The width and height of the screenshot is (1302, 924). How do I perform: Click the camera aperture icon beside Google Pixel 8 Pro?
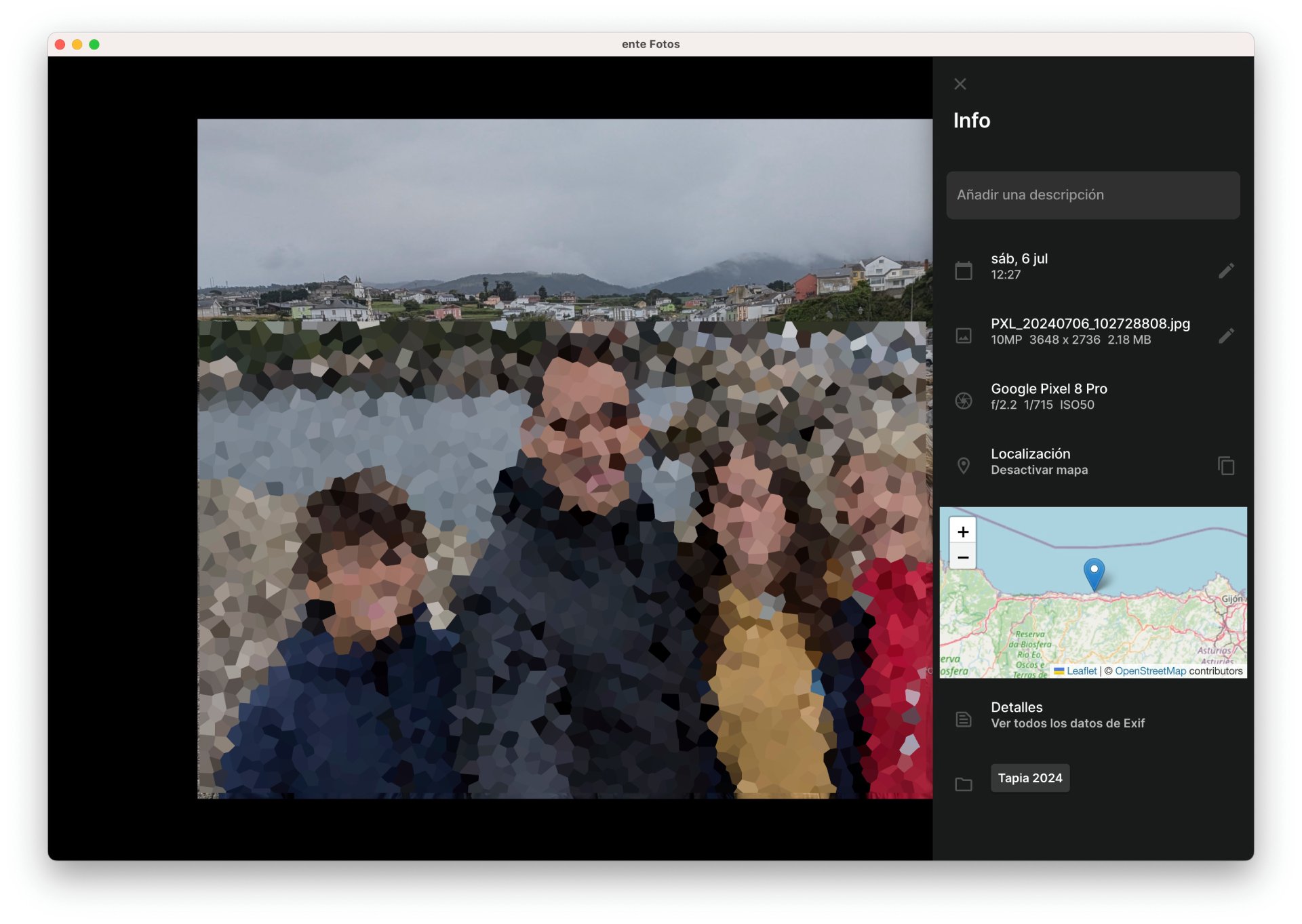[963, 401]
